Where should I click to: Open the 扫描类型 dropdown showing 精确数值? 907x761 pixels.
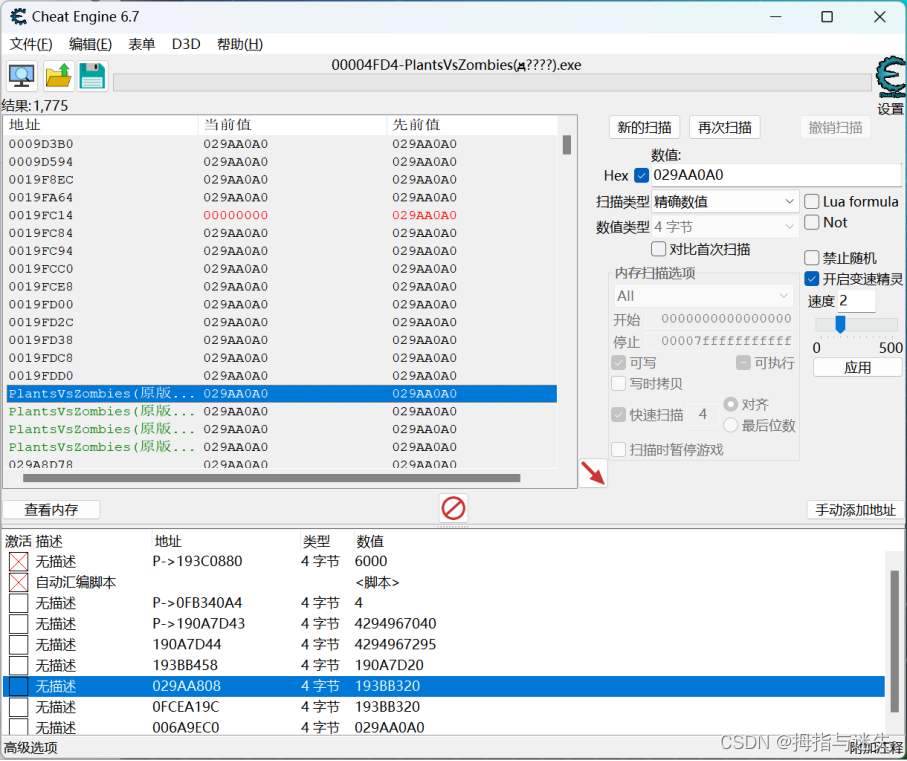pyautogui.click(x=725, y=202)
